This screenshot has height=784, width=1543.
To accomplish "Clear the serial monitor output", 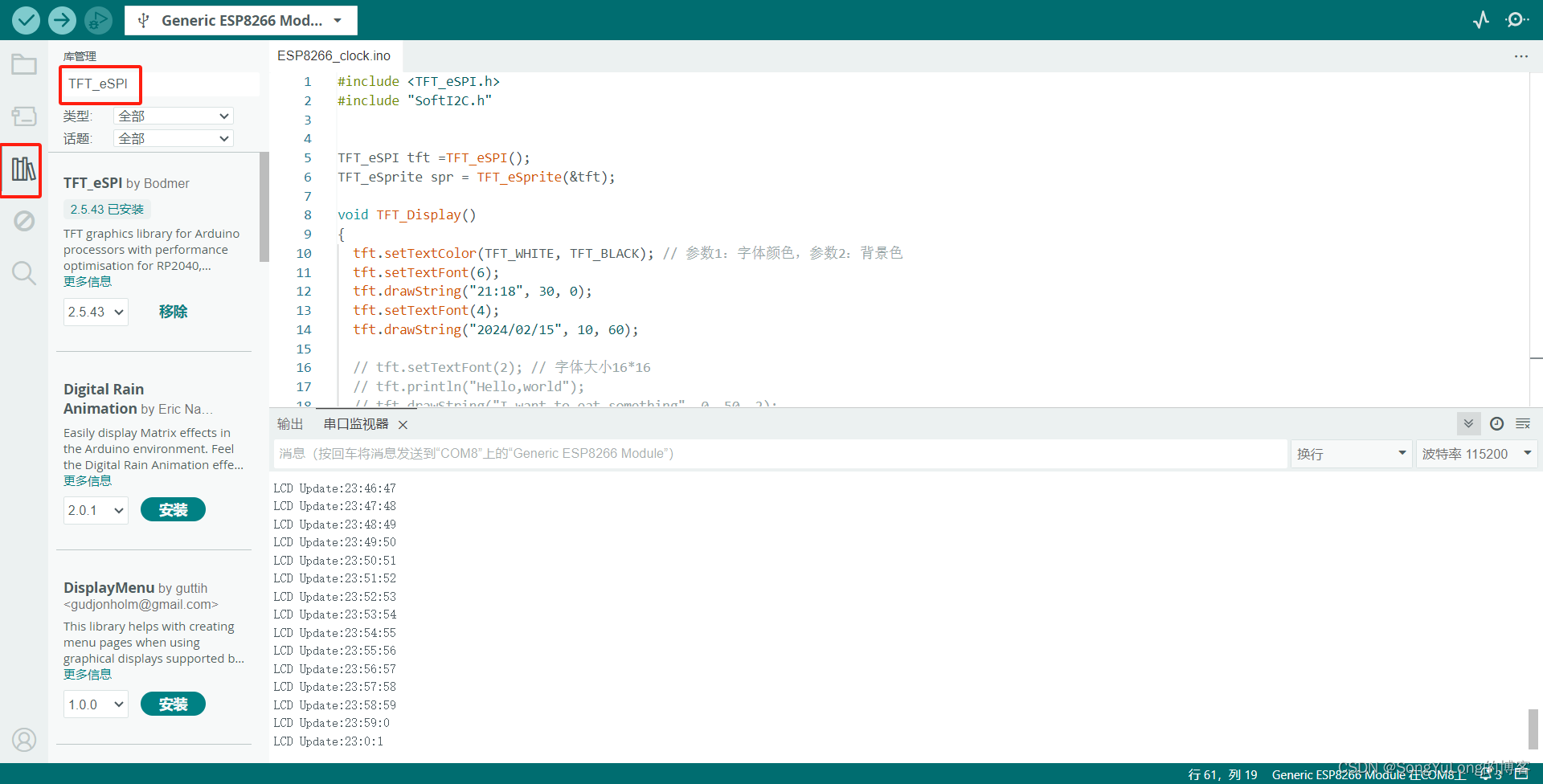I will [1523, 423].
